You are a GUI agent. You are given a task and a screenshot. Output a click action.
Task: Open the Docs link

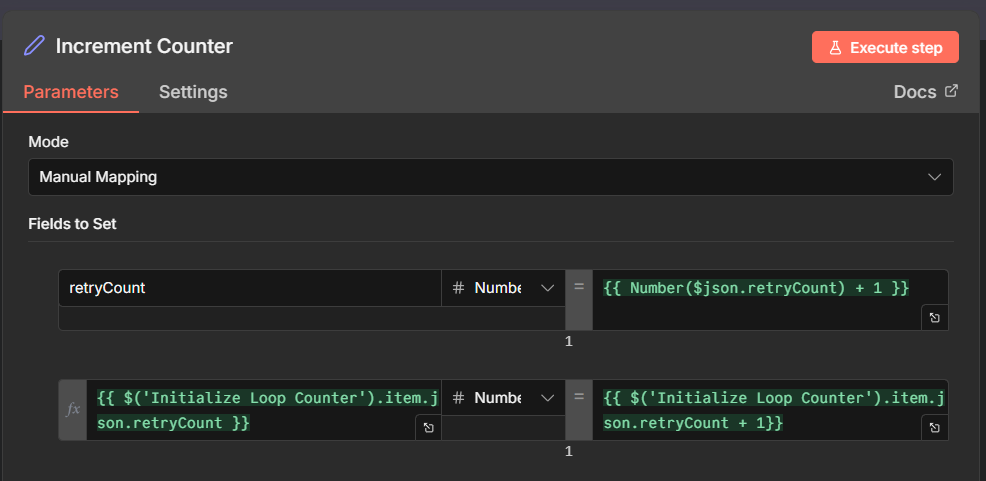(x=914, y=92)
